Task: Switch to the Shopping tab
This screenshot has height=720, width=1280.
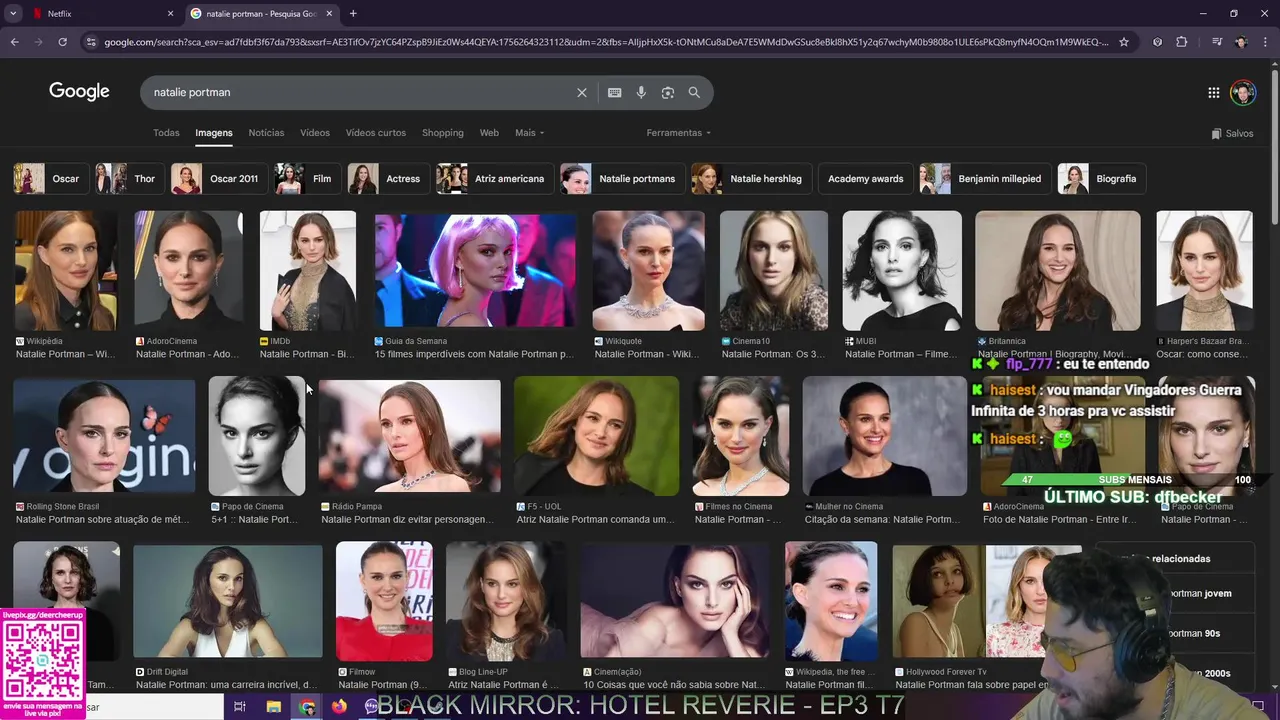Action: click(x=443, y=133)
